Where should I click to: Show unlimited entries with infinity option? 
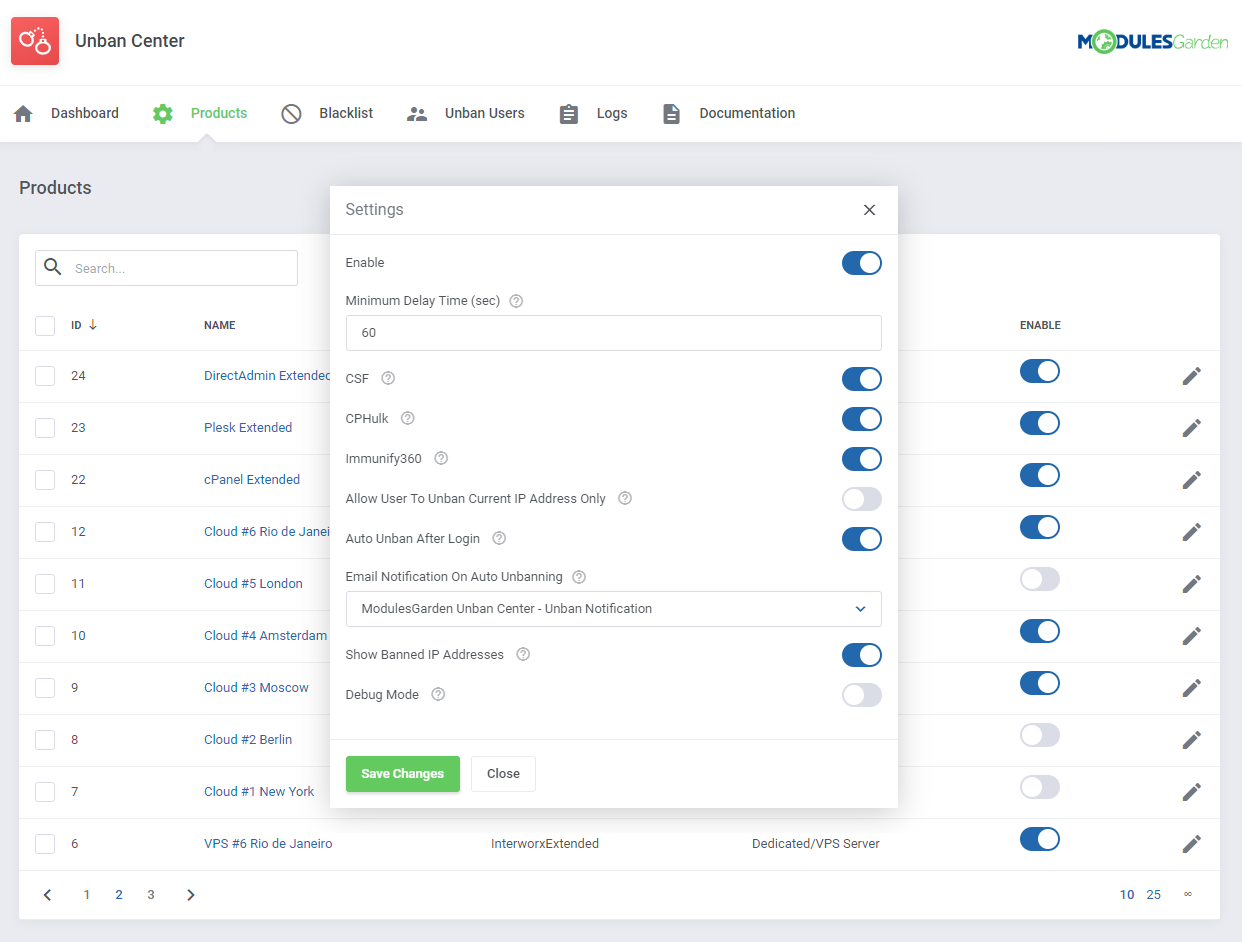[x=1188, y=895]
